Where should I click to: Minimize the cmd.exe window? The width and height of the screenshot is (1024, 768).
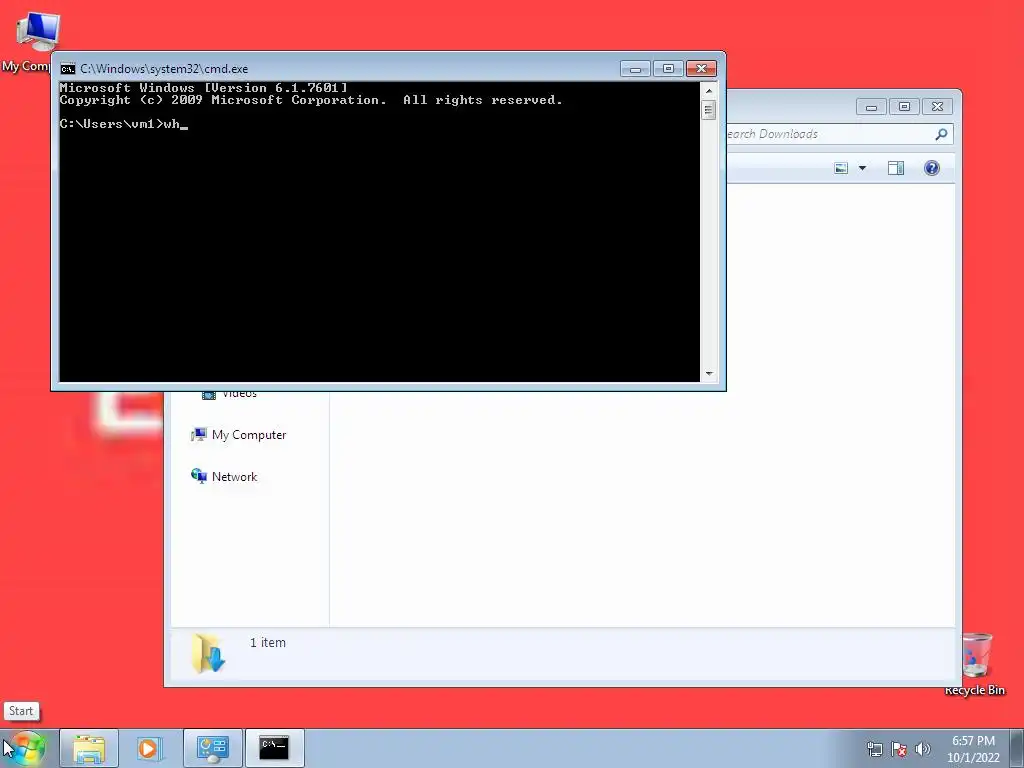[x=635, y=69]
